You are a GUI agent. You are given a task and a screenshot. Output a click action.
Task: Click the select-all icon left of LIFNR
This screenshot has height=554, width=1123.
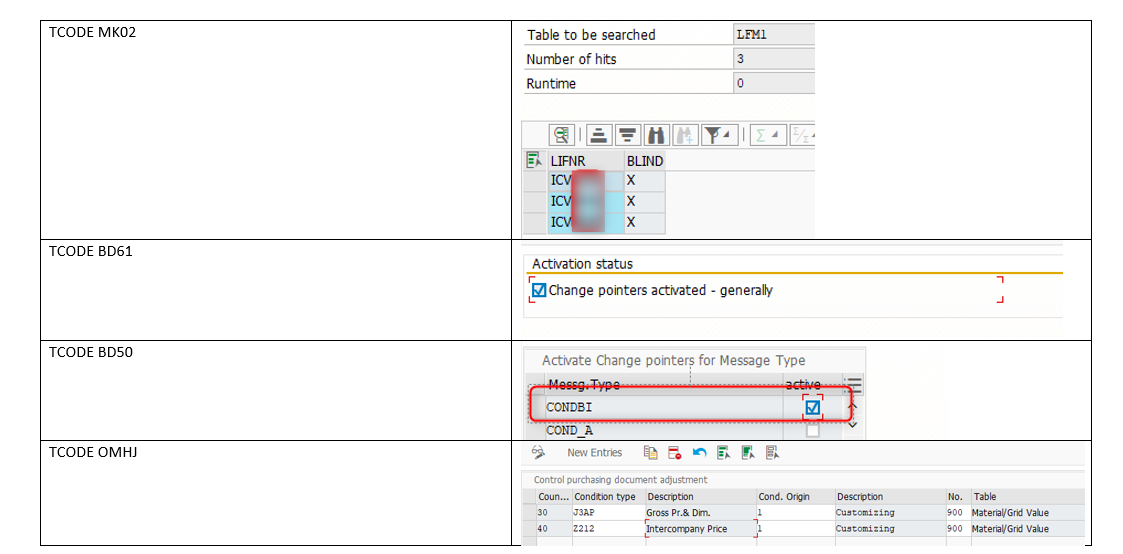tap(533, 160)
